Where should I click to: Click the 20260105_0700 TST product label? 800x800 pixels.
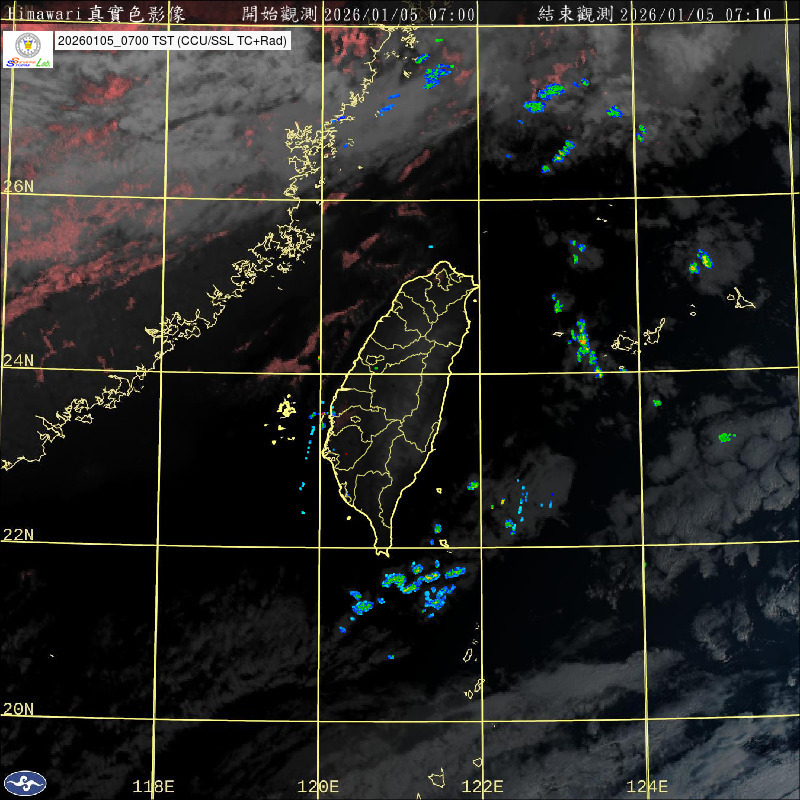click(x=173, y=41)
